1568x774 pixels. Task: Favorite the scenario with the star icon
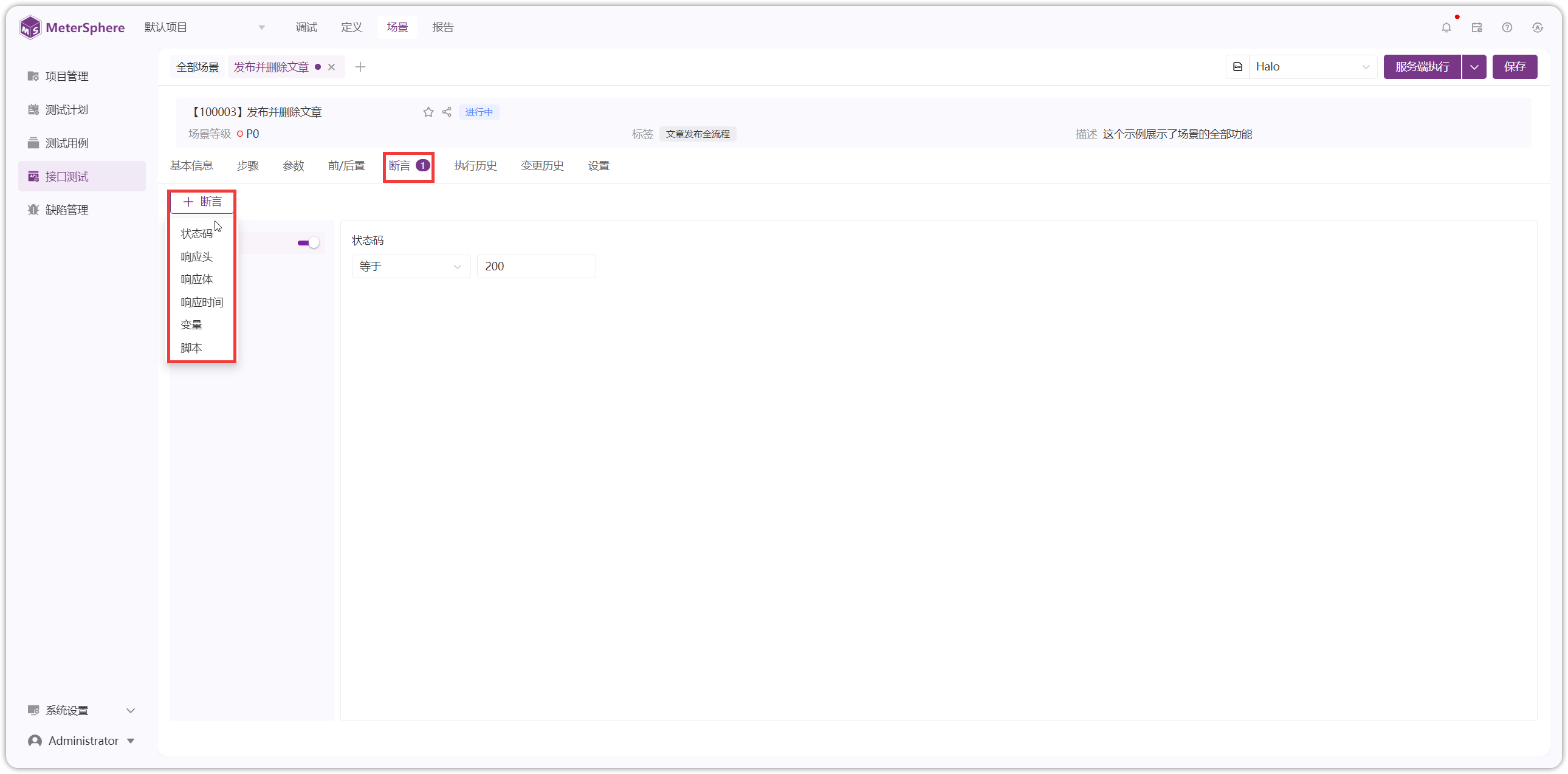click(x=428, y=112)
